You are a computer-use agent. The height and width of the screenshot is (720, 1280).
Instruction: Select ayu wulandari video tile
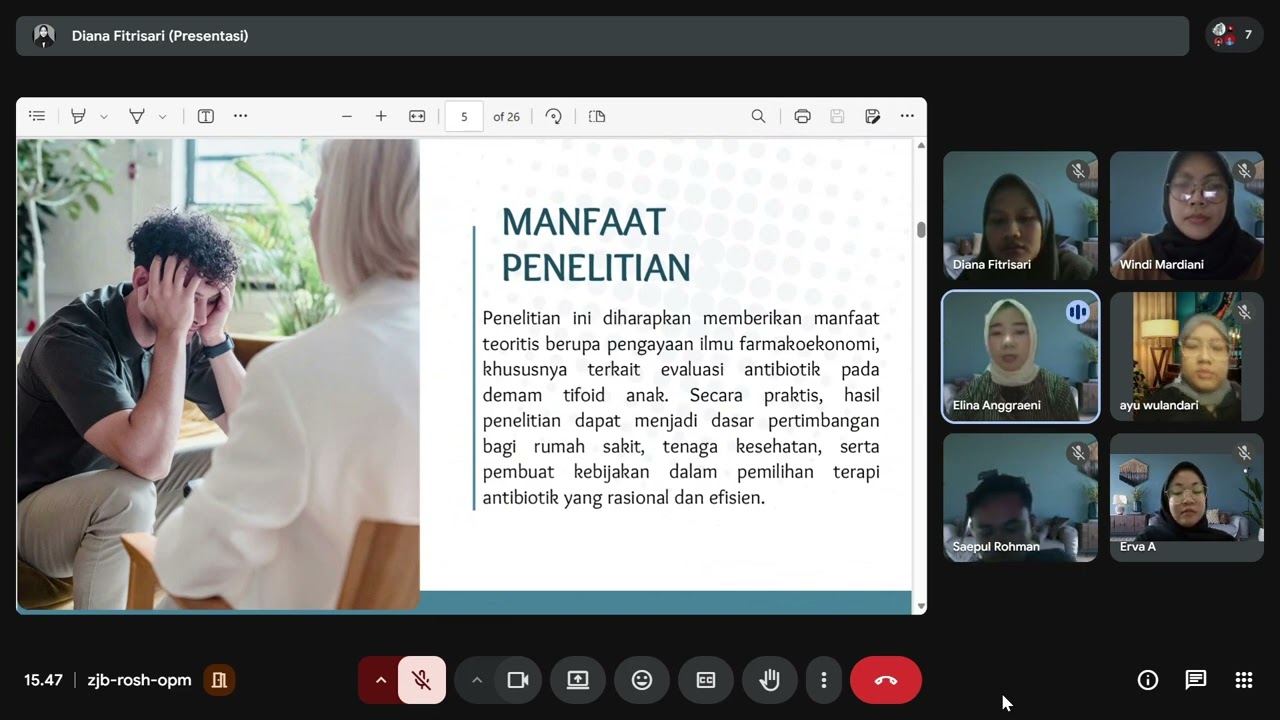click(x=1187, y=357)
